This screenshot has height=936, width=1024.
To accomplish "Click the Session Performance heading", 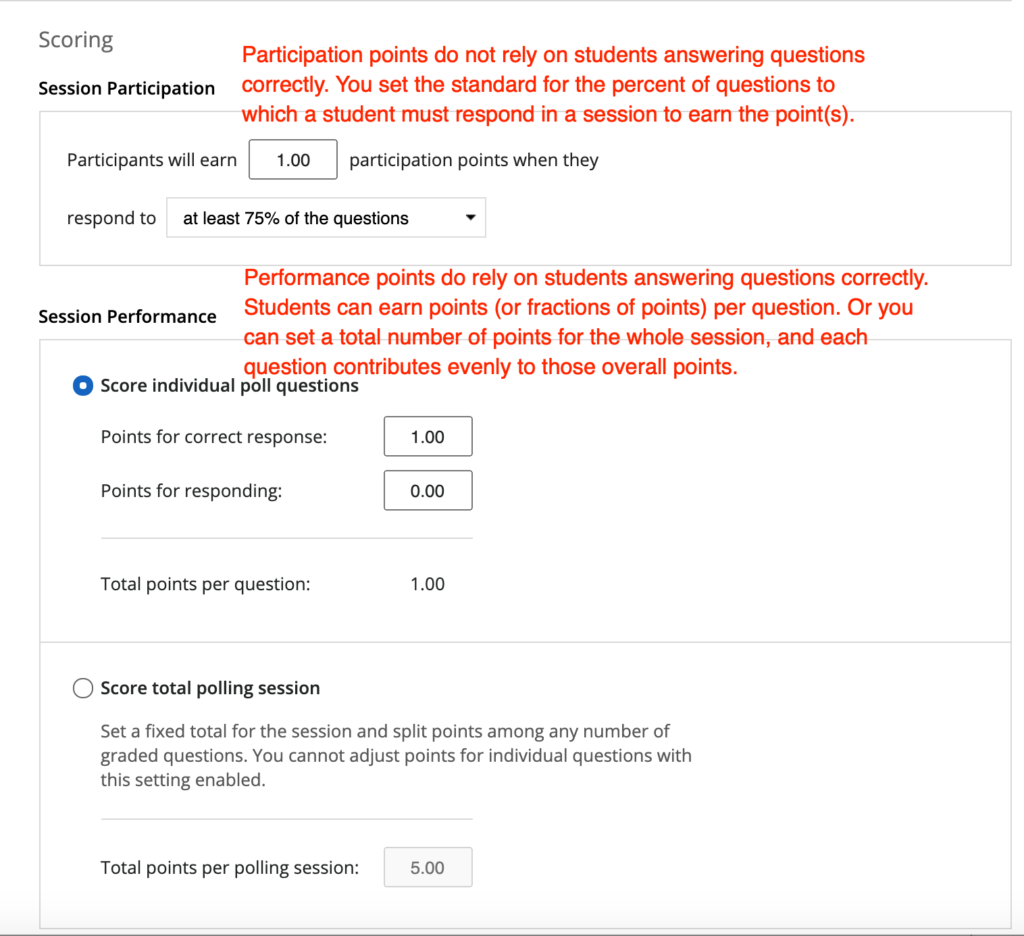I will pyautogui.click(x=127, y=317).
